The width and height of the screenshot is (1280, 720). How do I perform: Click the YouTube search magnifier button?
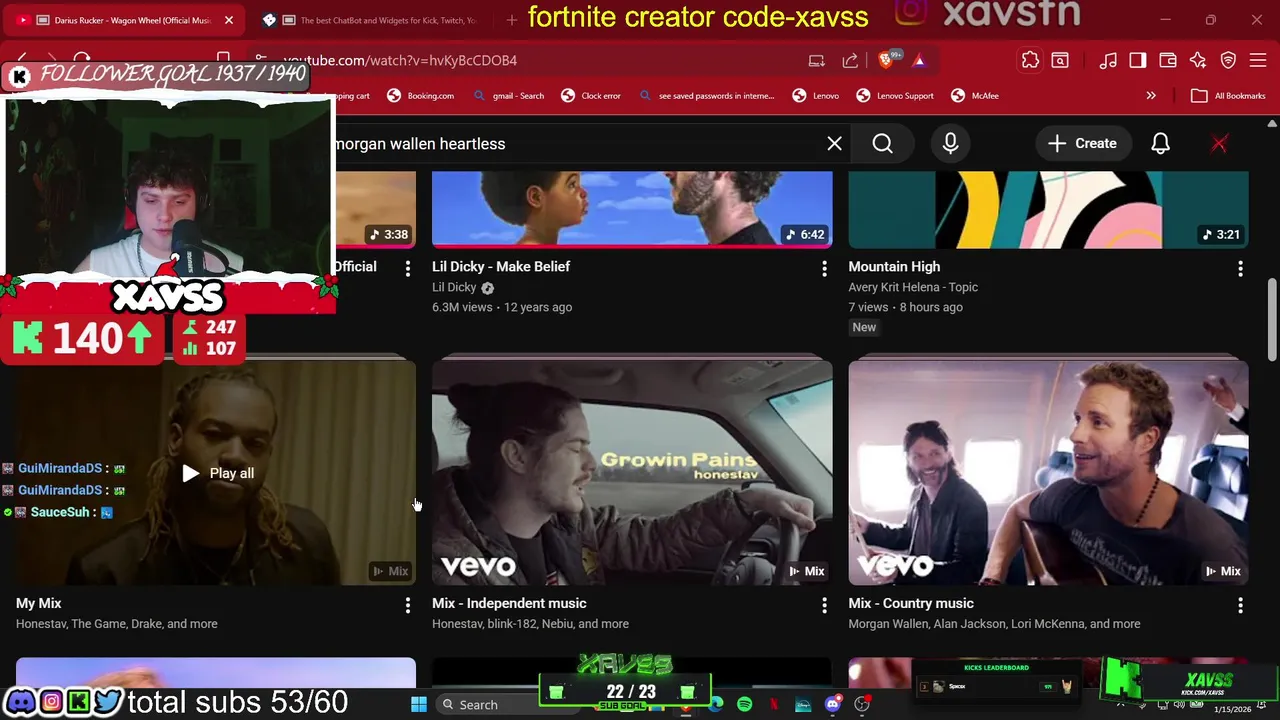[882, 144]
